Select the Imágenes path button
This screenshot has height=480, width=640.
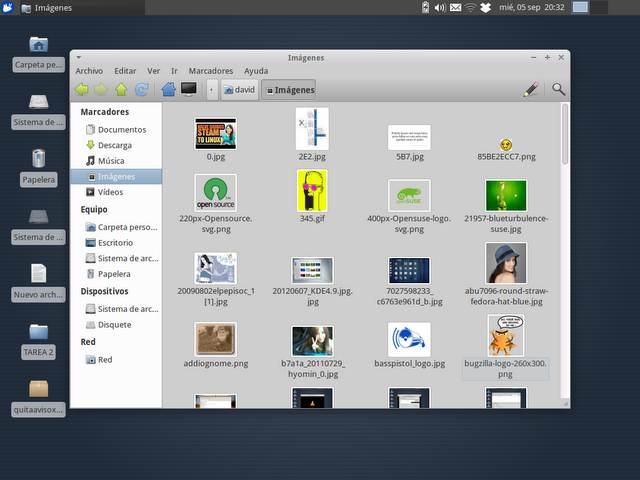[290, 89]
